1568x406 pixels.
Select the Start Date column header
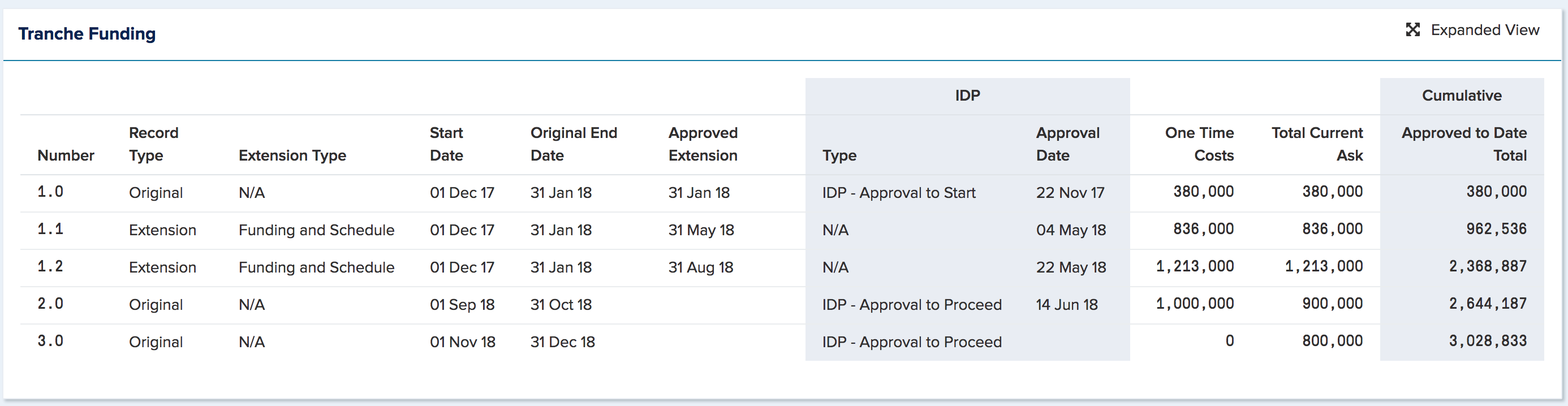446,144
